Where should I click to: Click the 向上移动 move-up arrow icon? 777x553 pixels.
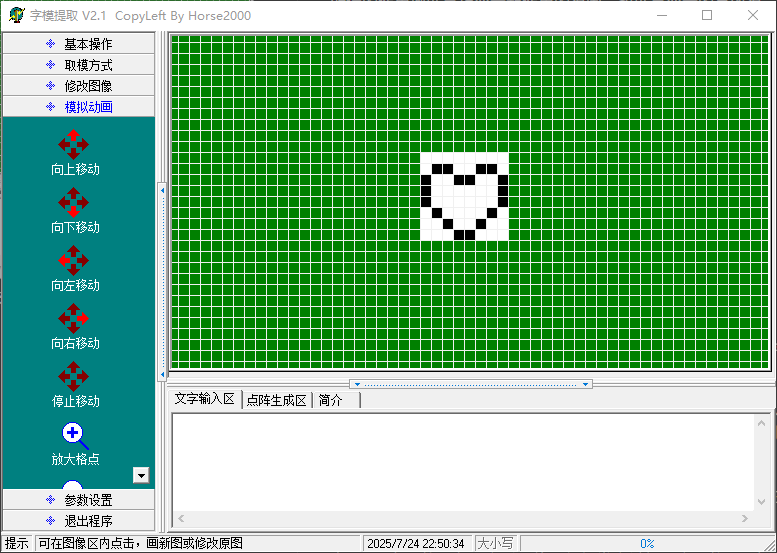pyautogui.click(x=73, y=145)
